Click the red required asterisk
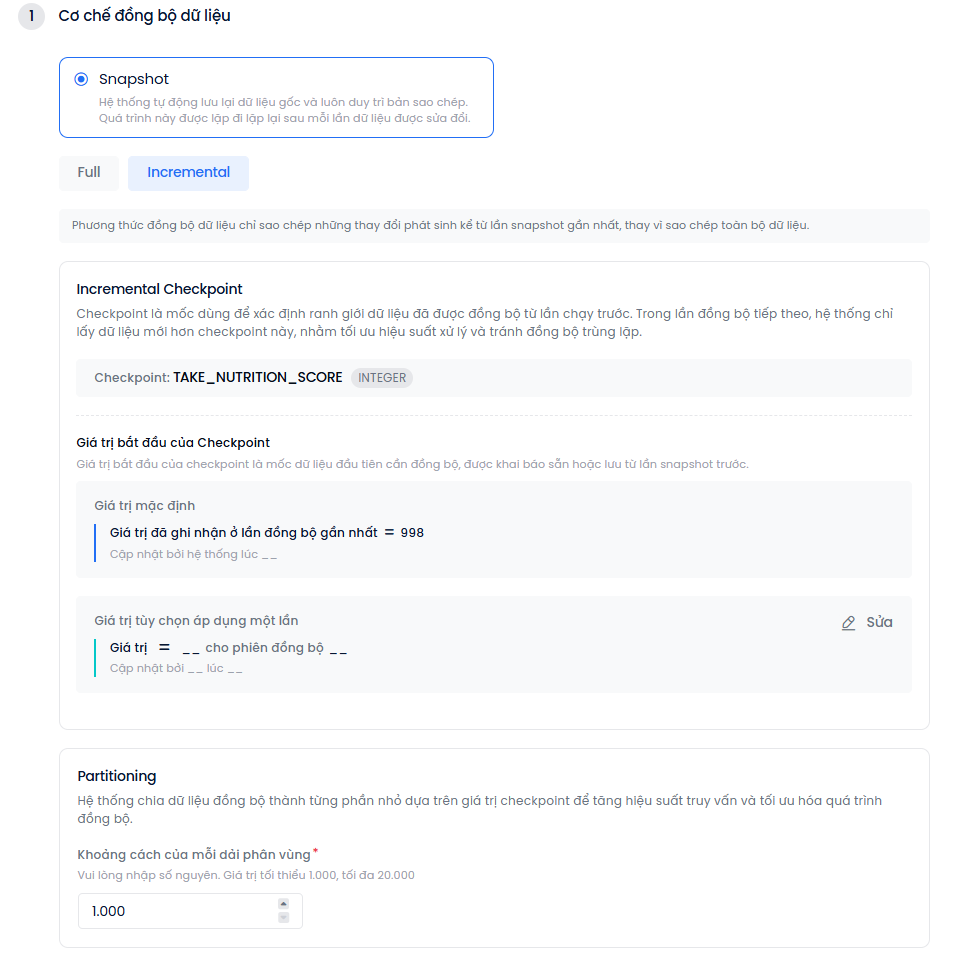The height and width of the screenshot is (962, 973). (x=316, y=852)
